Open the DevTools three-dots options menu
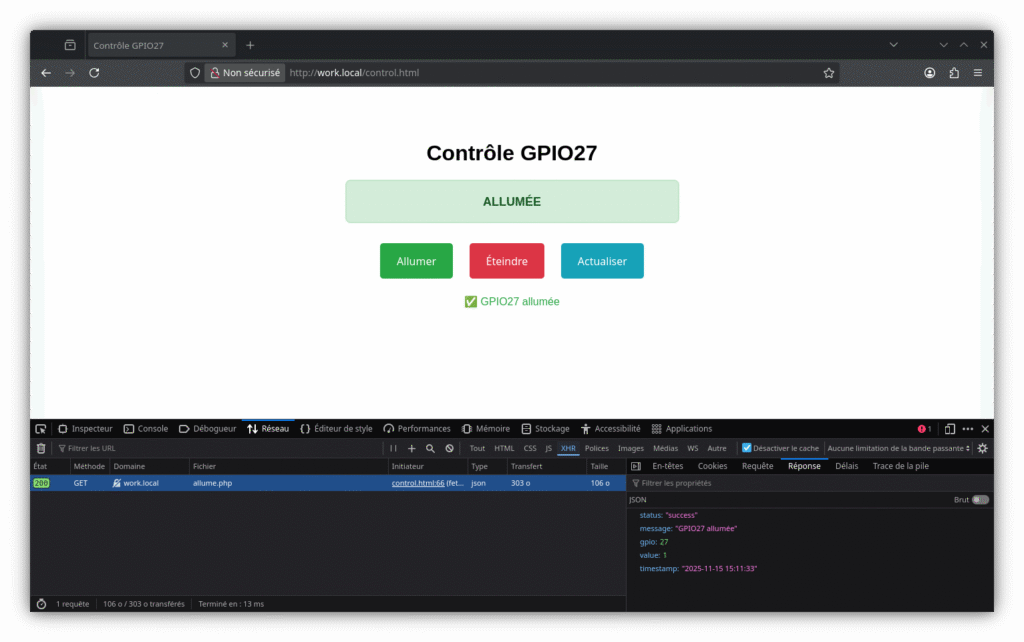 click(x=967, y=429)
